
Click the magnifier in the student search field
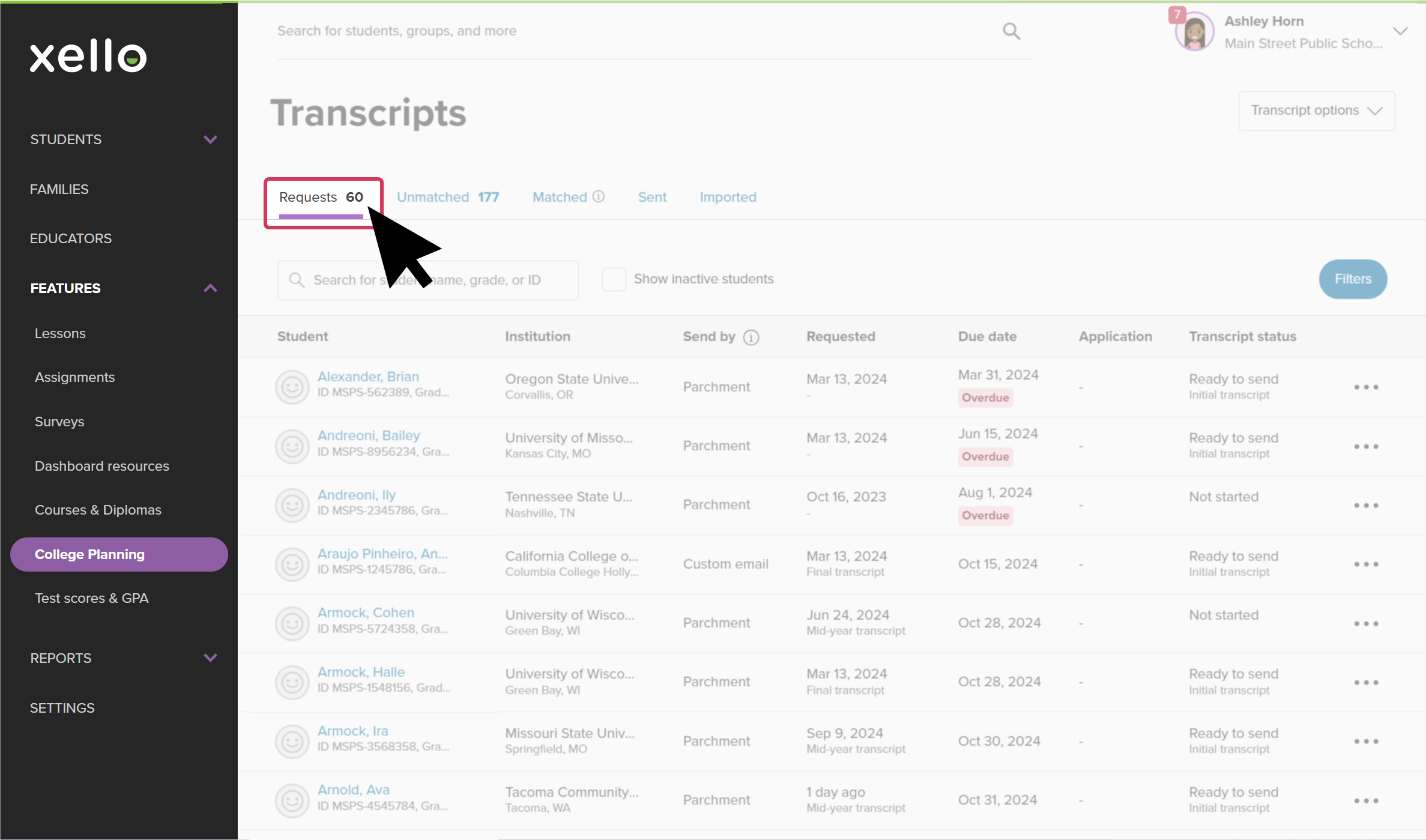[x=297, y=280]
